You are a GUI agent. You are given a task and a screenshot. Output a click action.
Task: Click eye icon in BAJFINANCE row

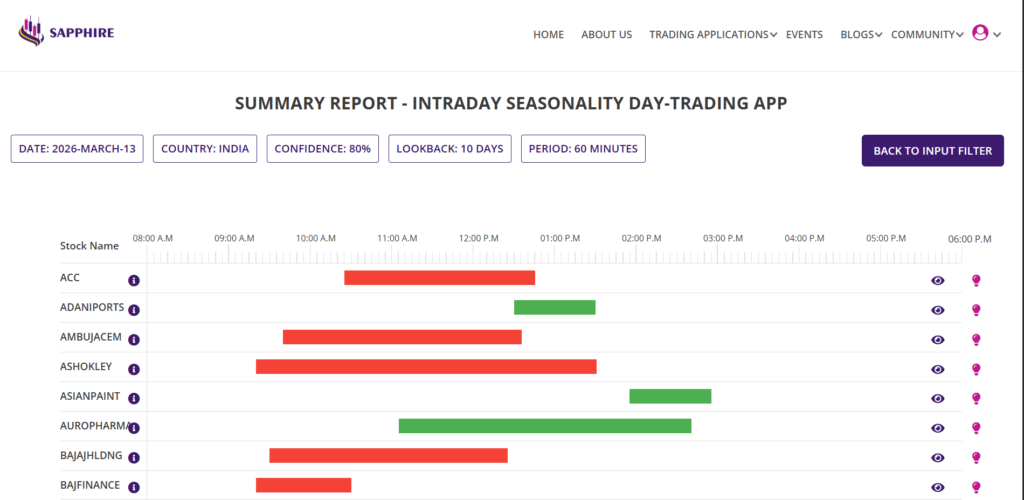[x=937, y=487]
